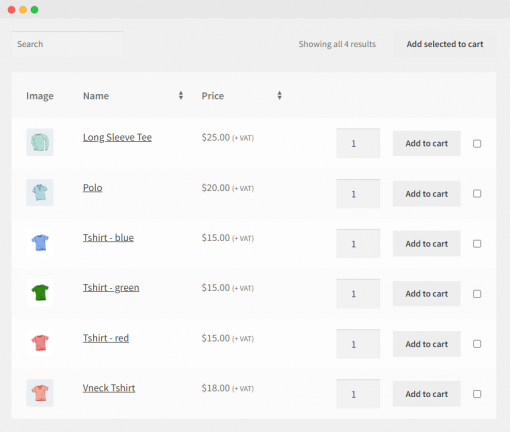Open the Vneck Tshirt link
This screenshot has width=510, height=432.
109,388
